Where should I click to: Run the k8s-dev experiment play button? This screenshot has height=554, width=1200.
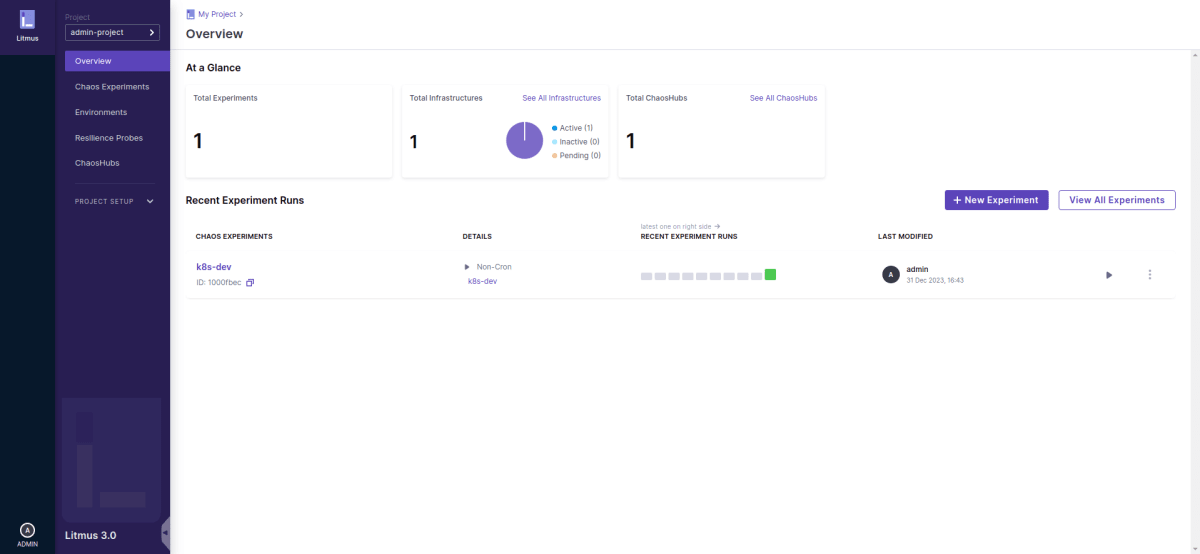(1108, 275)
